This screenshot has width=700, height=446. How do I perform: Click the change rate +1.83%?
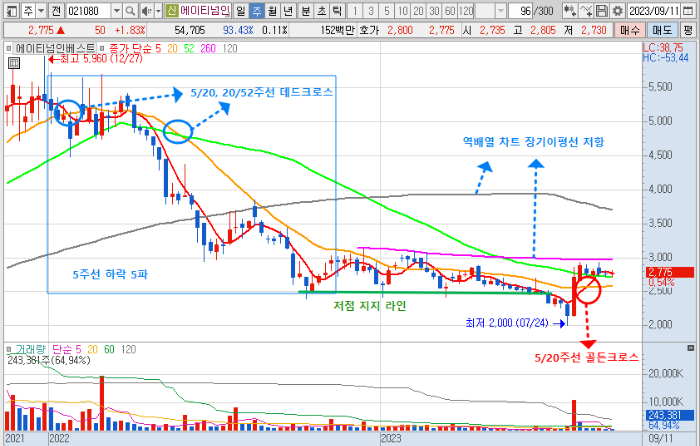point(130,30)
